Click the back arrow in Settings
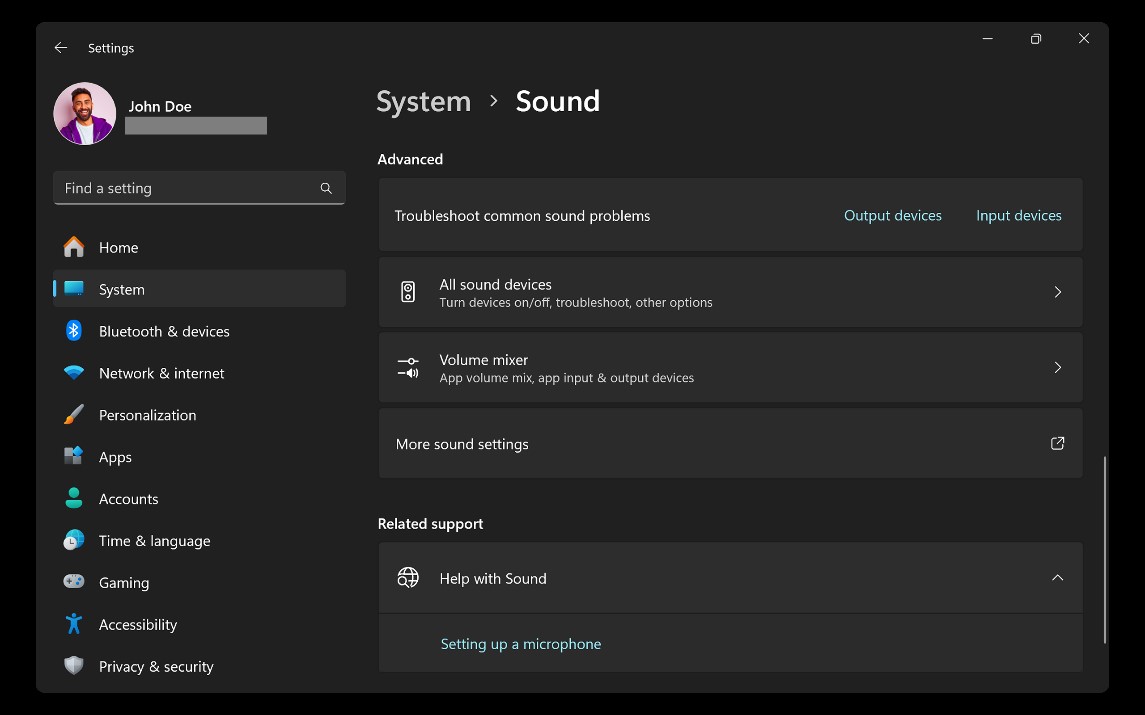 pos(61,47)
